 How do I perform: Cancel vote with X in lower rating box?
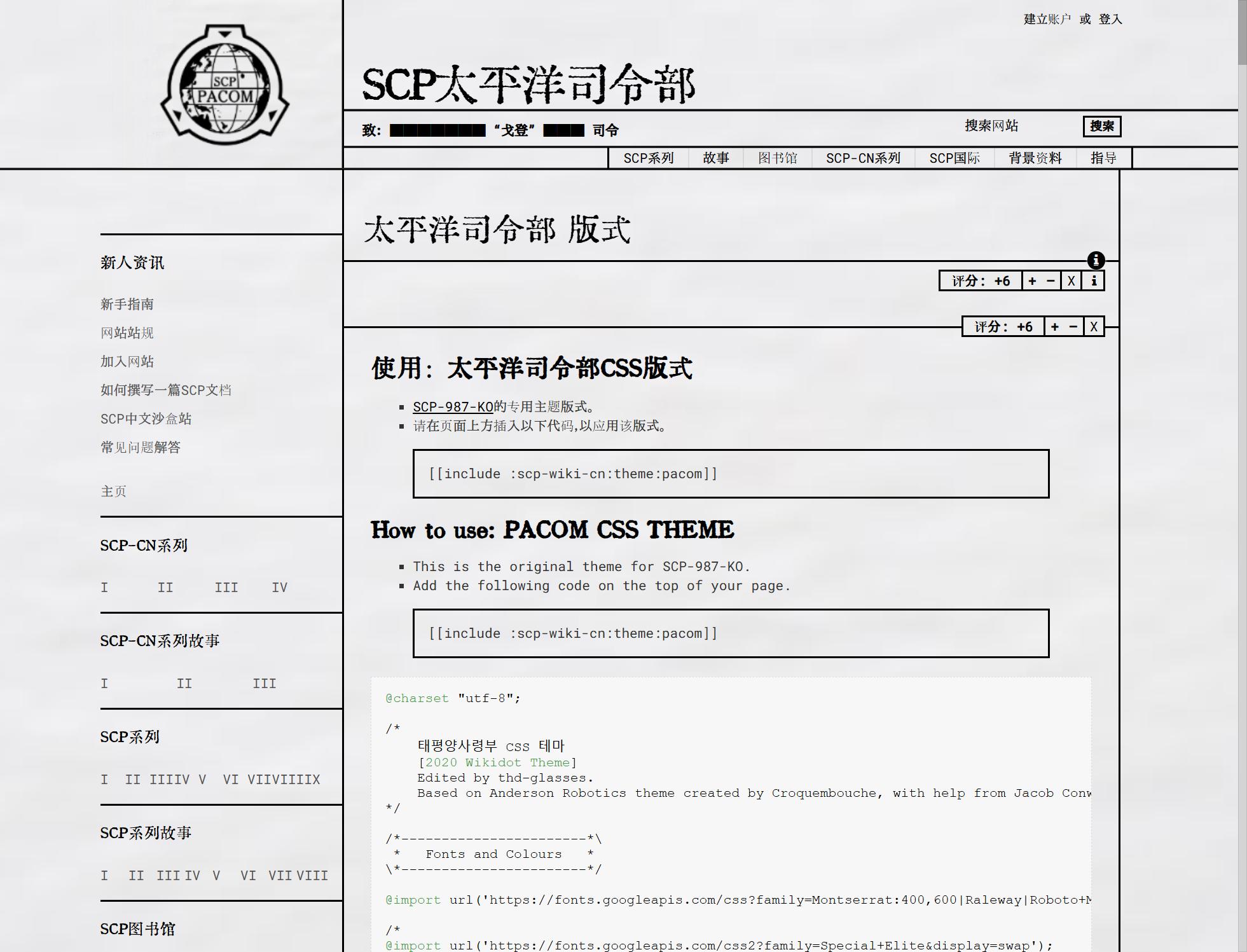tap(1094, 327)
